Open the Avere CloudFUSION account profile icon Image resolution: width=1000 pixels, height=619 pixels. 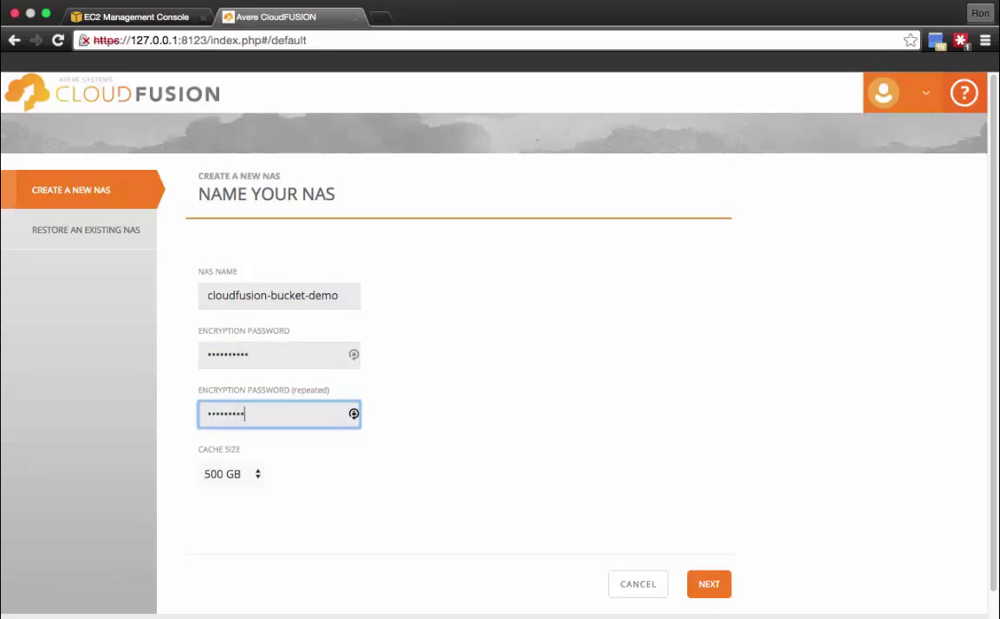tap(883, 92)
